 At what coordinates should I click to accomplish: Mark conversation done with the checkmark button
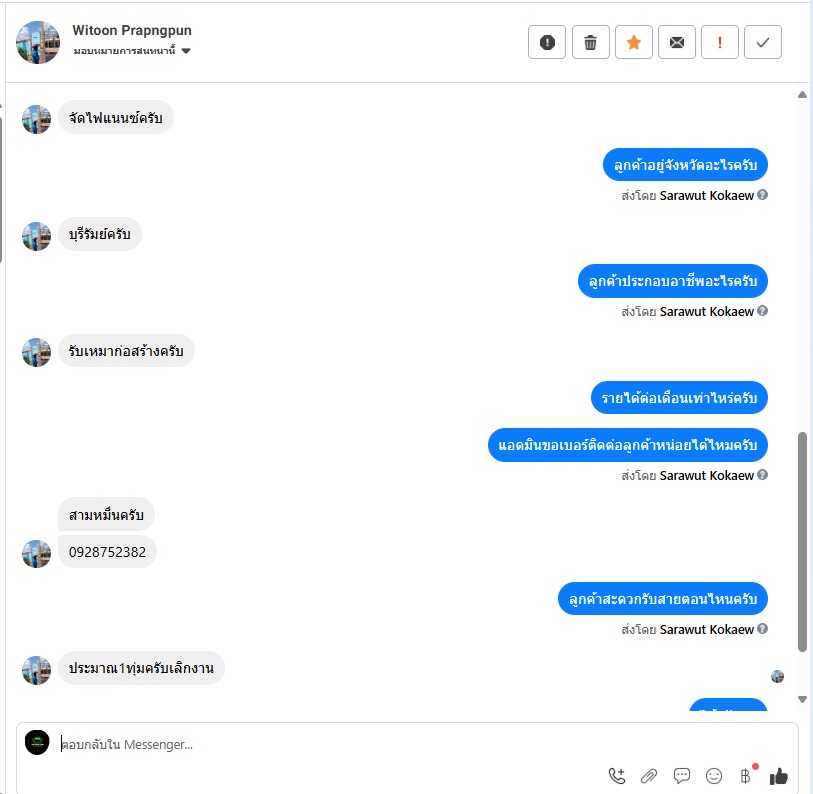click(x=763, y=42)
